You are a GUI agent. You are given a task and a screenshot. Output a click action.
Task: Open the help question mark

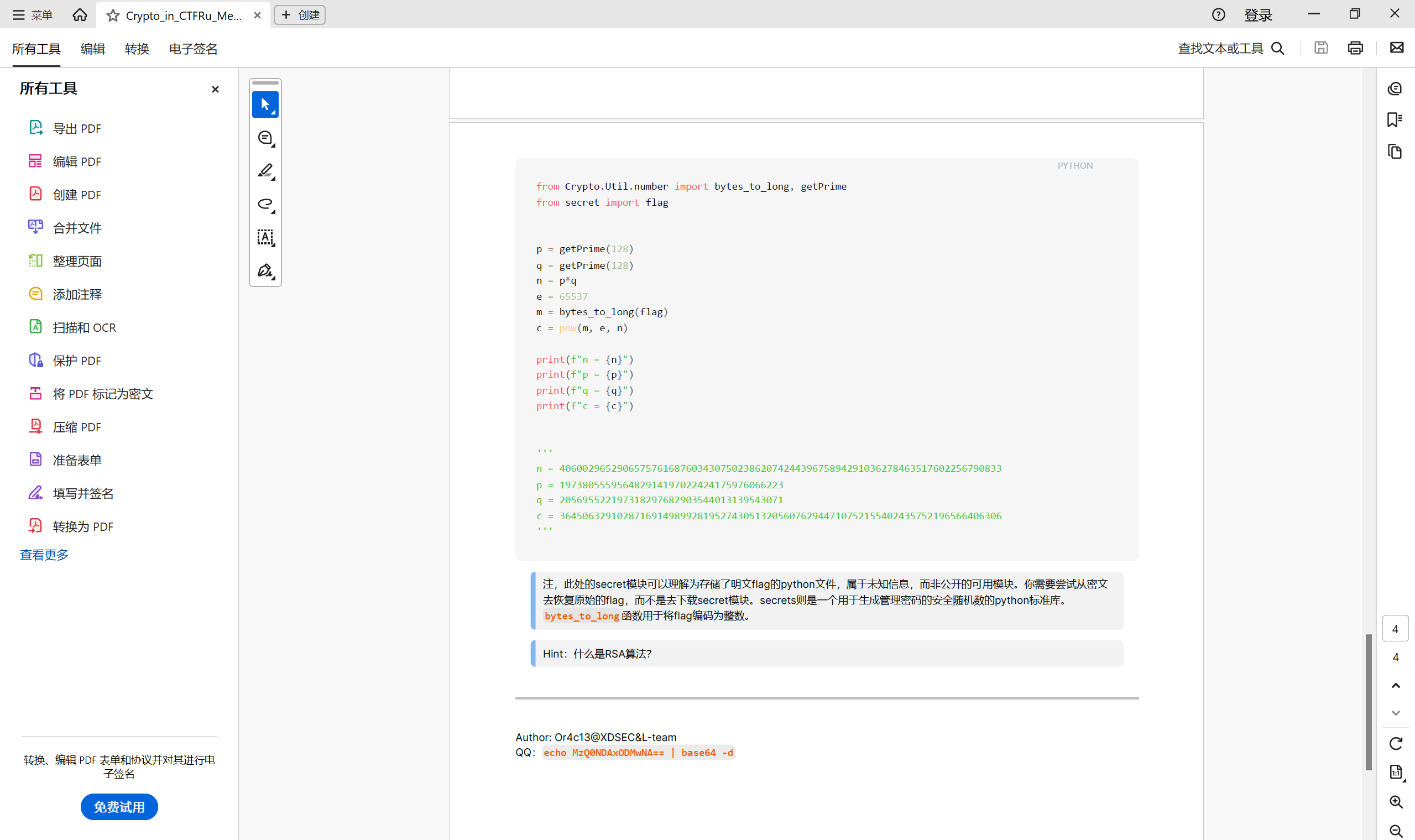point(1218,15)
